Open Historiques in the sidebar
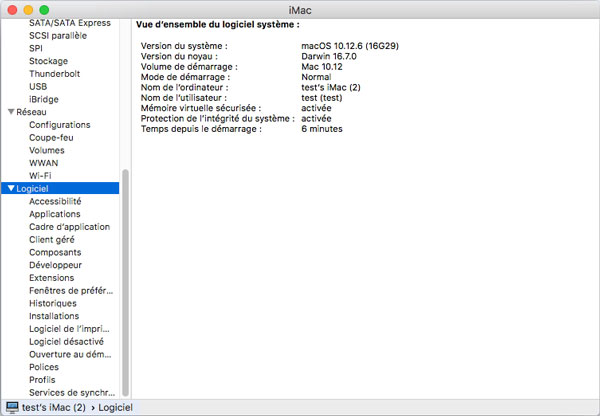600x416 pixels. click(53, 303)
